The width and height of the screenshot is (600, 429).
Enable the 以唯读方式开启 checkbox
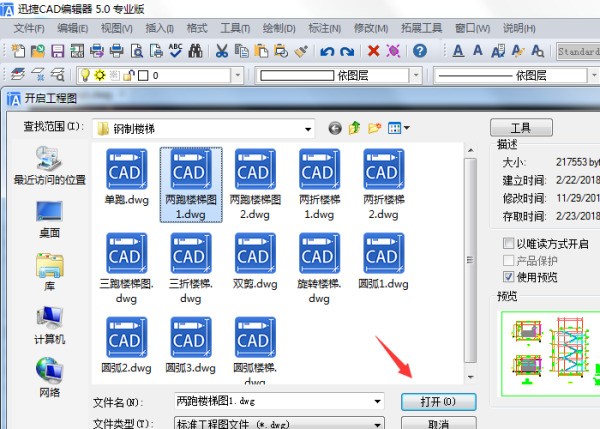[x=508, y=243]
